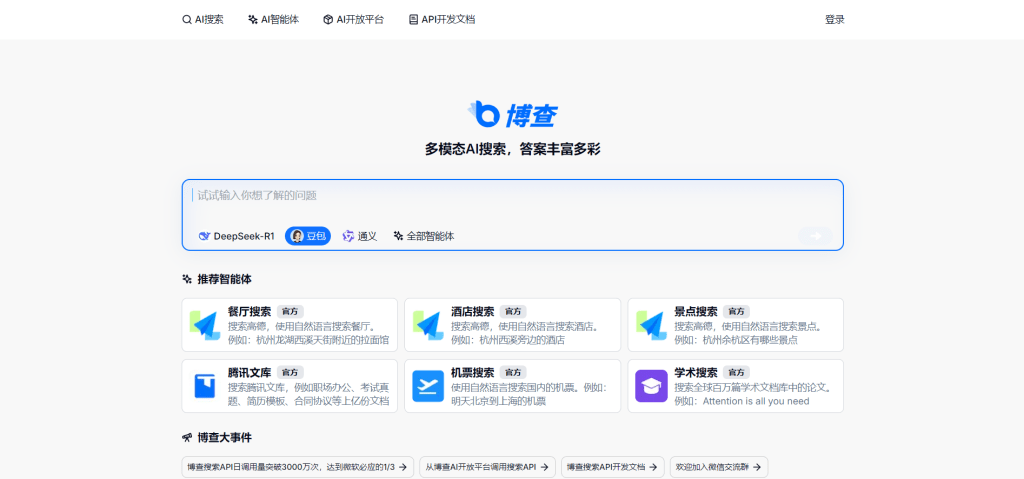The image size is (1024, 479).
Task: Click the 机票搜索 airplane icon
Action: tap(428, 386)
